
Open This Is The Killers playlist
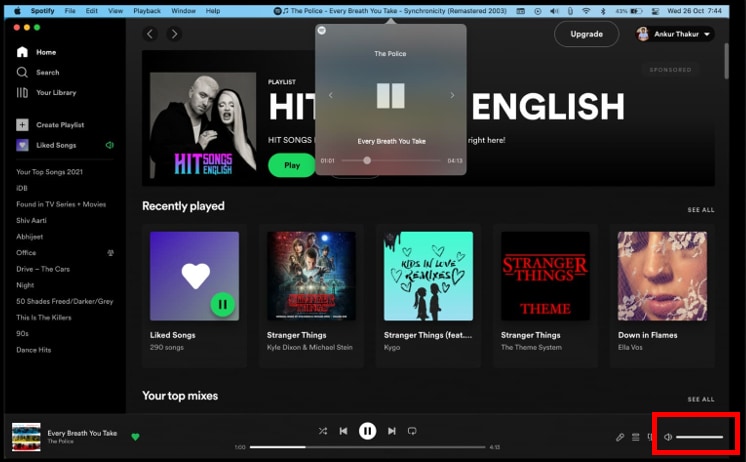(44, 317)
